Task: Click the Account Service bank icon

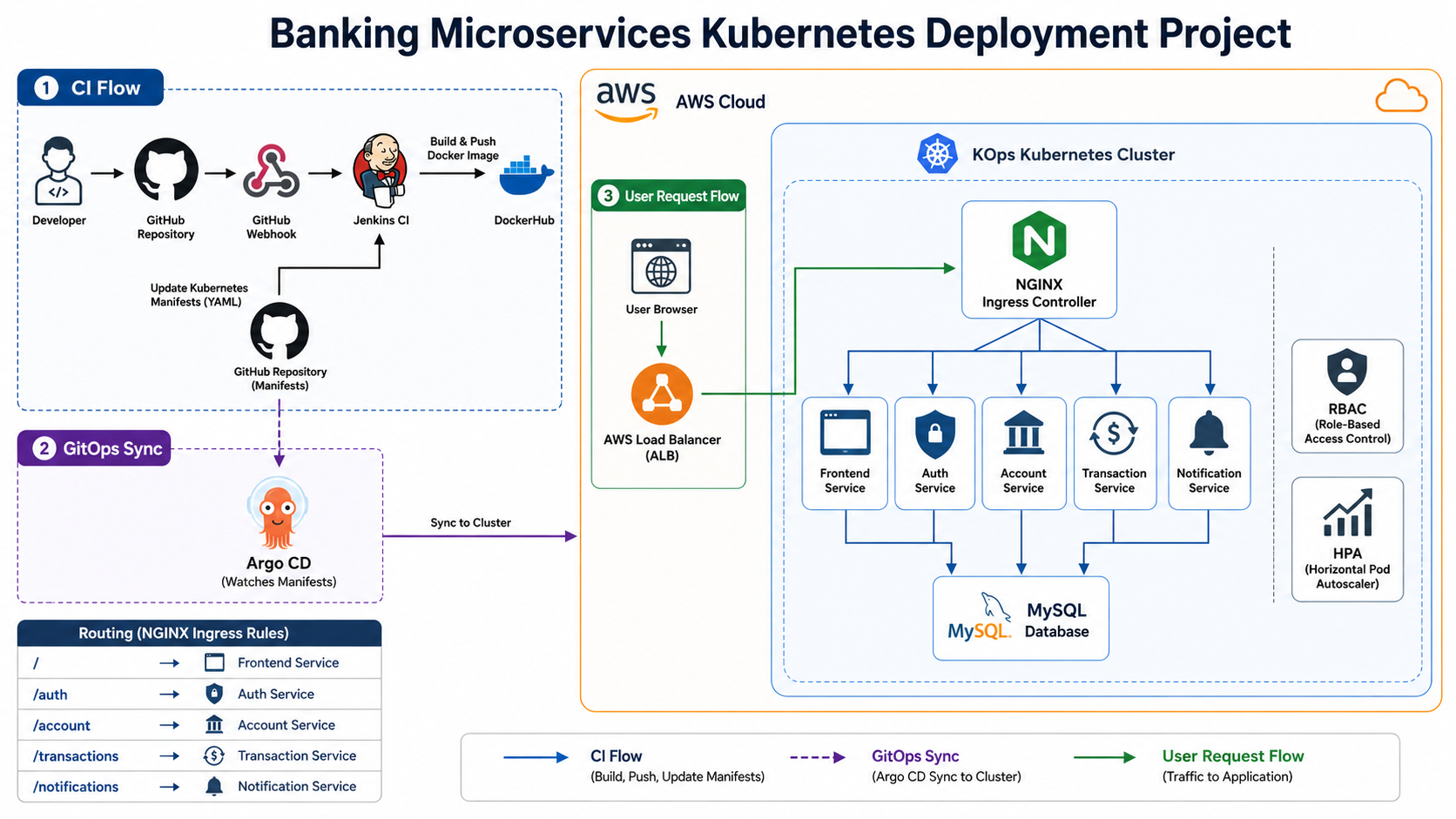Action: click(1023, 433)
